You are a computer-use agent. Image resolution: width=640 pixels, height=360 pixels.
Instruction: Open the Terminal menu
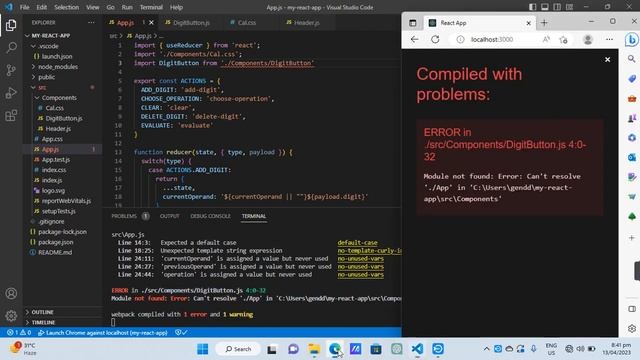click(151, 7)
